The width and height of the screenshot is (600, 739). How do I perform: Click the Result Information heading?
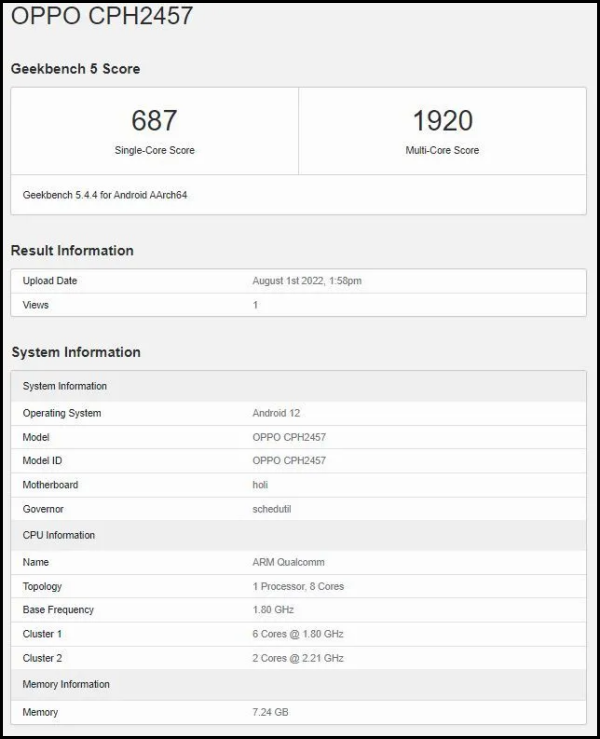coord(72,250)
